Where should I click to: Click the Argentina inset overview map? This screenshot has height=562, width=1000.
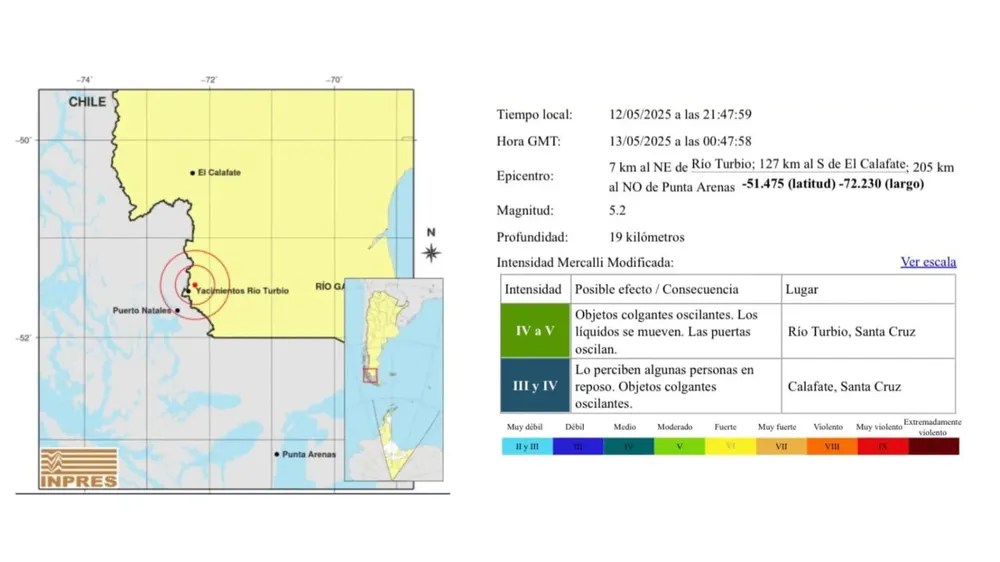pyautogui.click(x=393, y=379)
